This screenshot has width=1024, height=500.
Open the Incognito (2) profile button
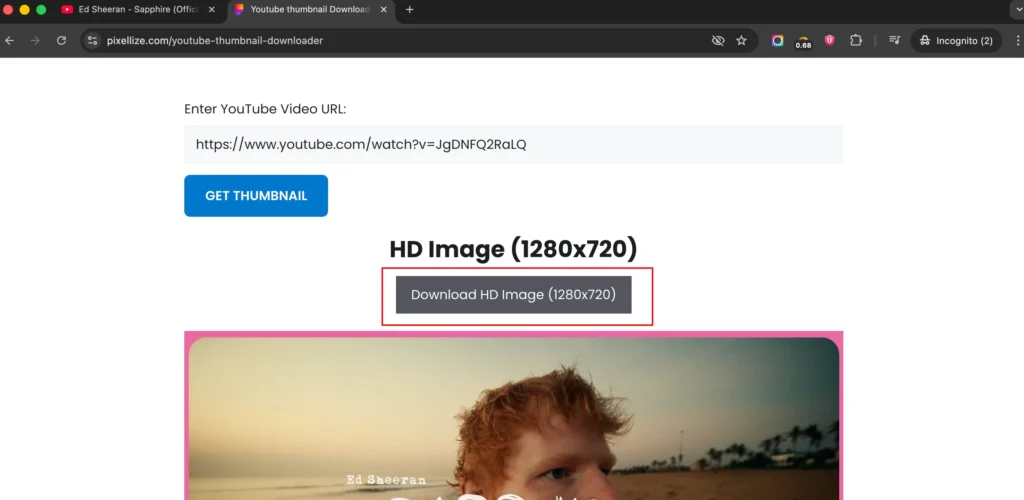coord(956,40)
